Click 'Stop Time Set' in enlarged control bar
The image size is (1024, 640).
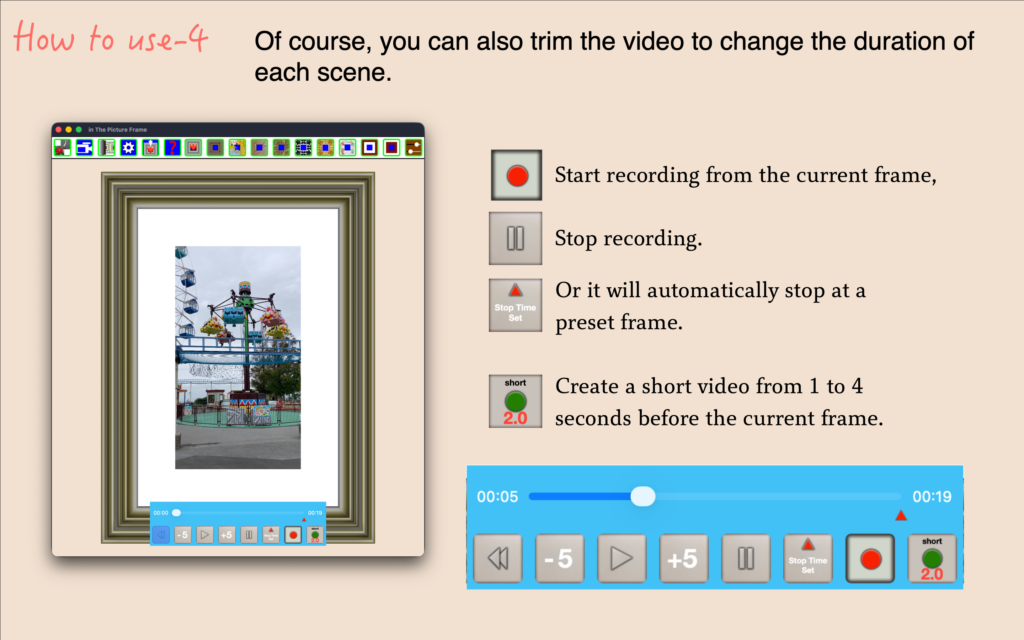pyautogui.click(x=808, y=559)
